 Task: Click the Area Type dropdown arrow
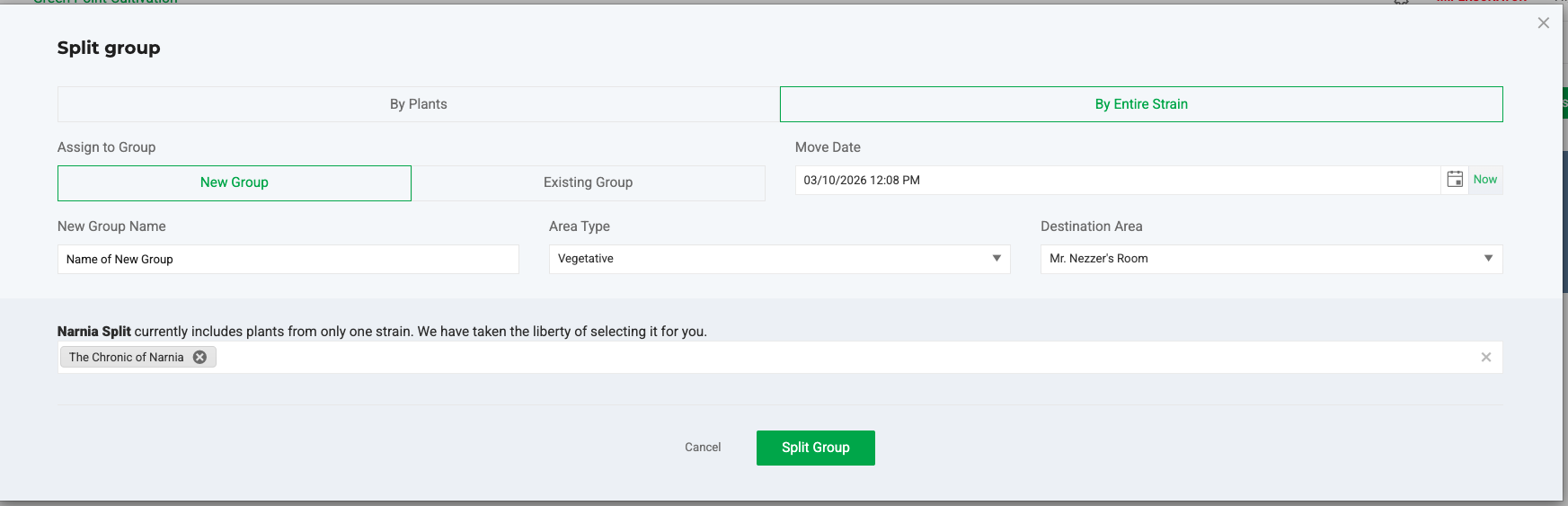pyautogui.click(x=997, y=259)
